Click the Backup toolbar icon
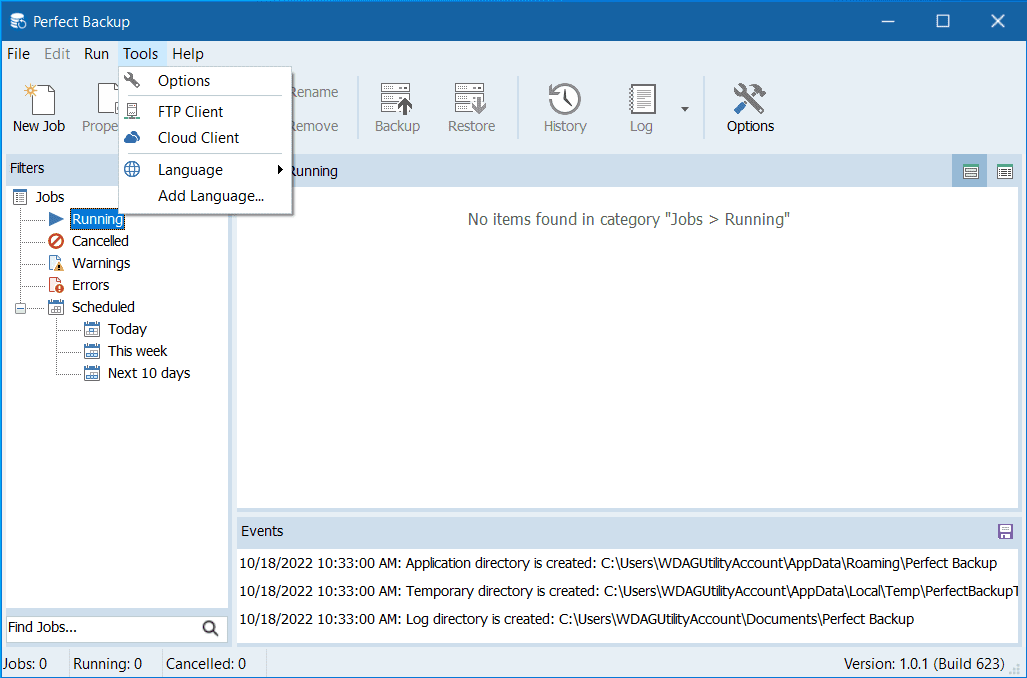1027x678 pixels. pos(397,108)
